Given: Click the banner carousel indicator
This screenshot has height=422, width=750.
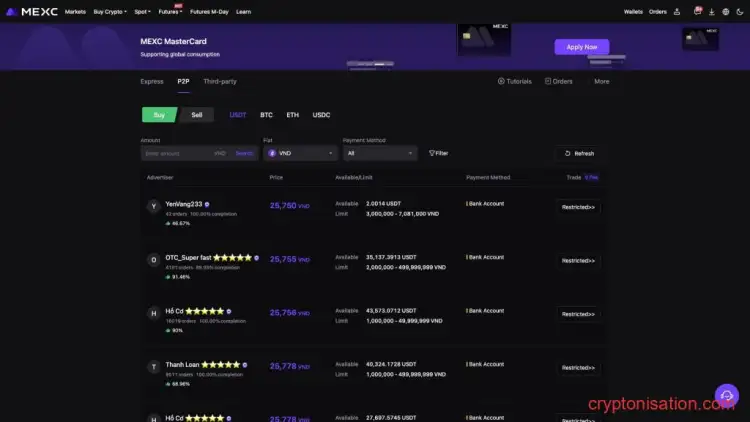Looking at the screenshot, I should click(x=370, y=64).
